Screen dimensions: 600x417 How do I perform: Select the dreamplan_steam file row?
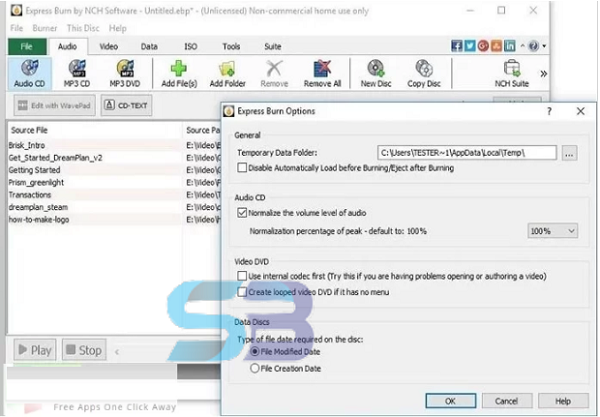click(x=95, y=207)
